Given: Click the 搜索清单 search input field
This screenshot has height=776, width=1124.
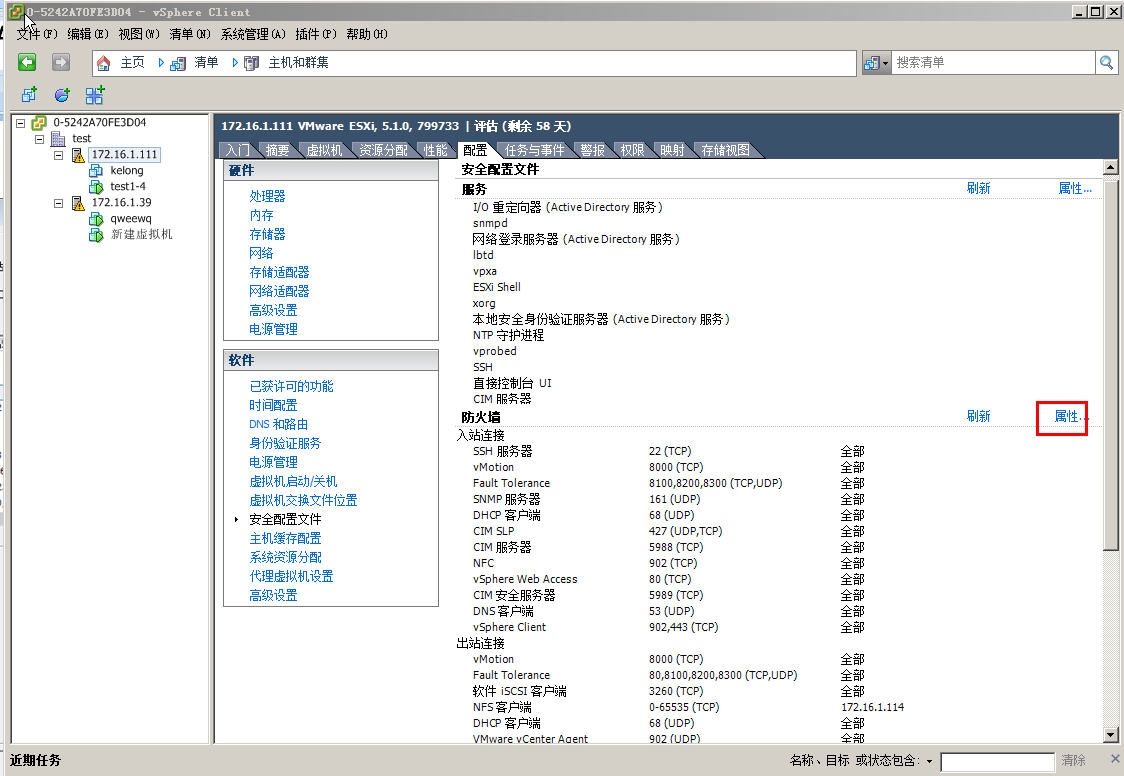Looking at the screenshot, I should click(994, 63).
